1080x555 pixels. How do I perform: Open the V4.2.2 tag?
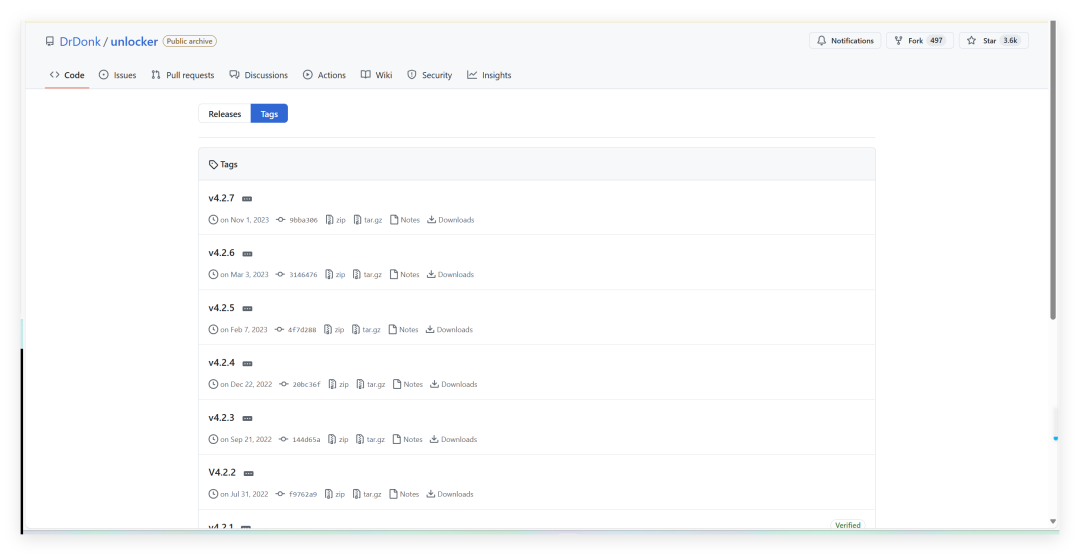(222, 472)
